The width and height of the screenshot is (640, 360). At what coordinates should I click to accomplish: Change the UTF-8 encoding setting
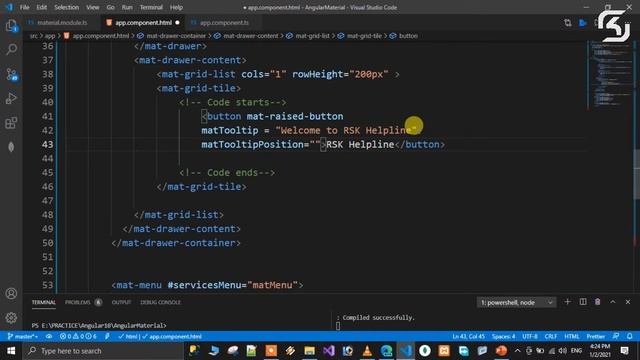[530, 336]
